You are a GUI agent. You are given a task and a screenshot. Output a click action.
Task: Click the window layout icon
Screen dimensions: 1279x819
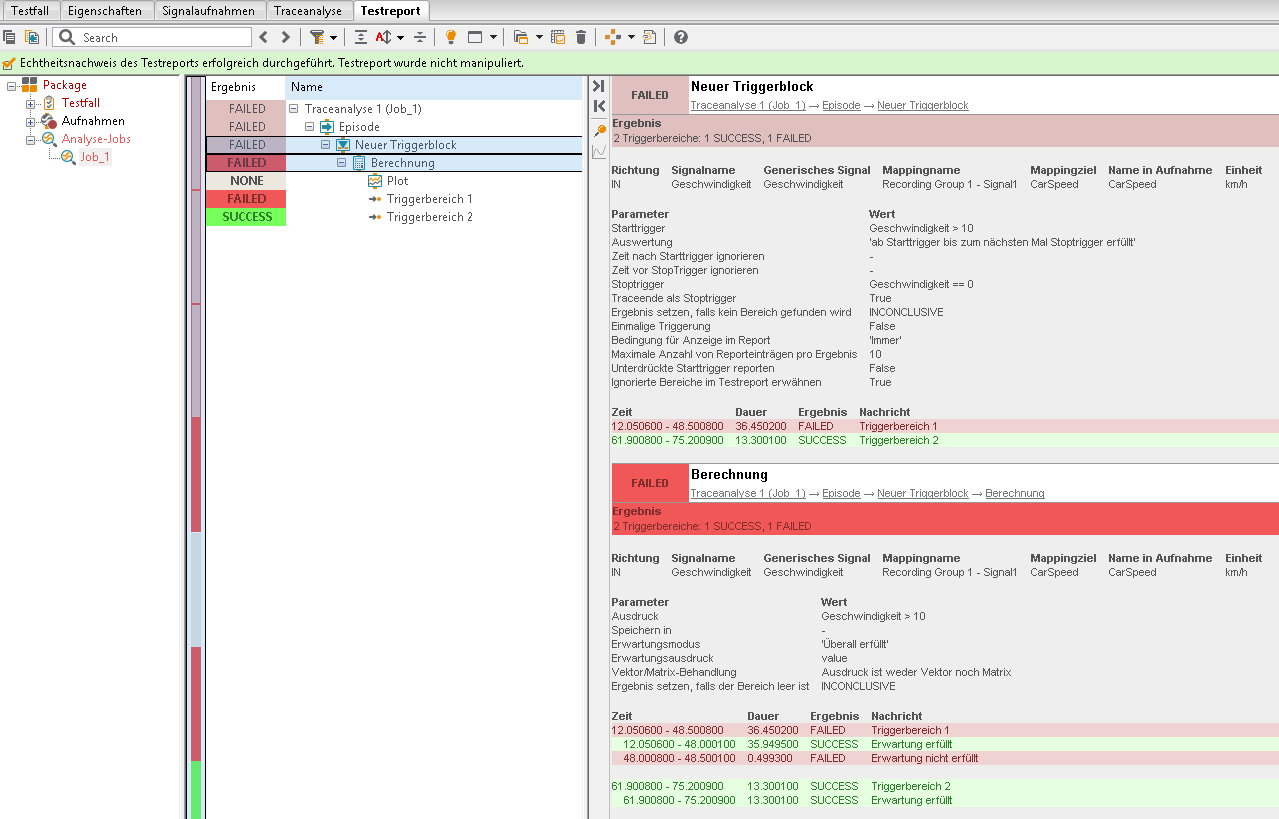pyautogui.click(x=475, y=37)
